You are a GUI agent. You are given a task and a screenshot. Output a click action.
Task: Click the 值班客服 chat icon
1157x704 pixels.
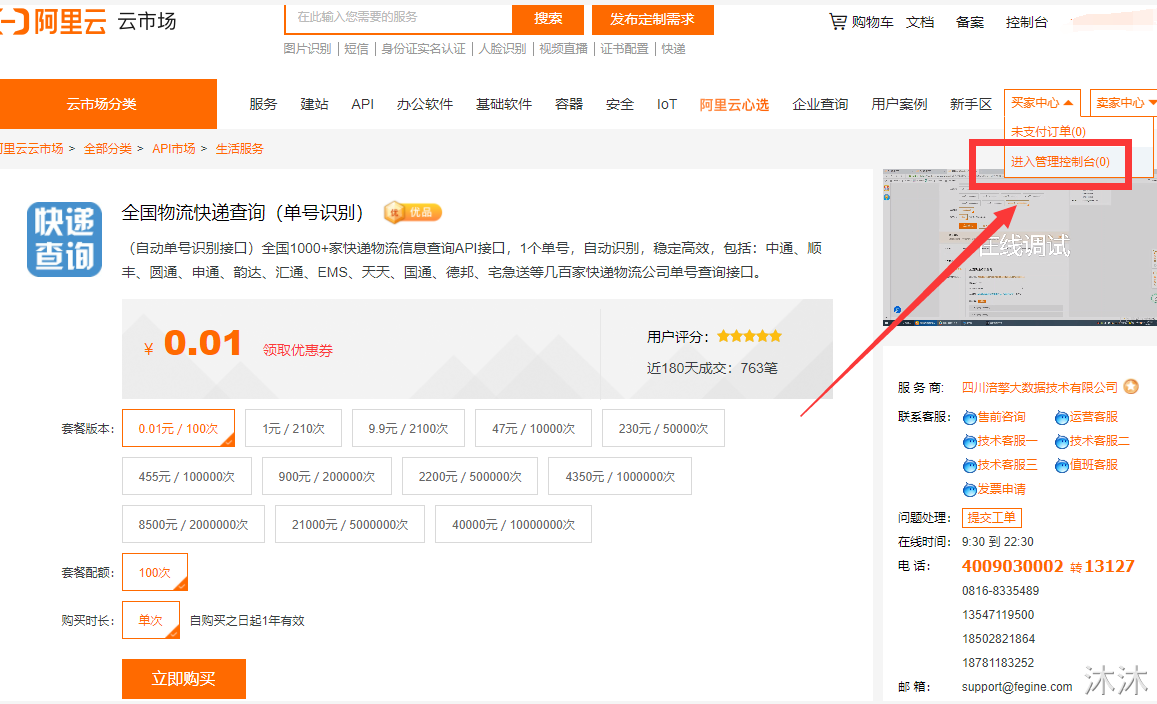tap(1062, 465)
